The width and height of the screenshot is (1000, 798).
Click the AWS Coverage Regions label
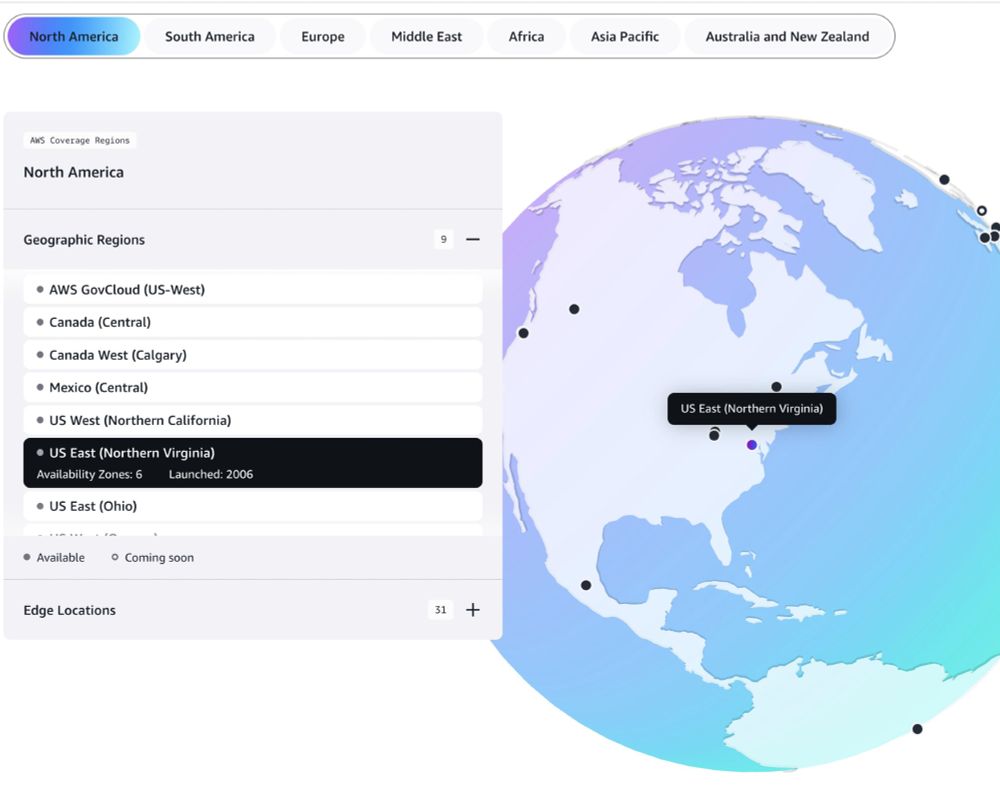coord(80,140)
